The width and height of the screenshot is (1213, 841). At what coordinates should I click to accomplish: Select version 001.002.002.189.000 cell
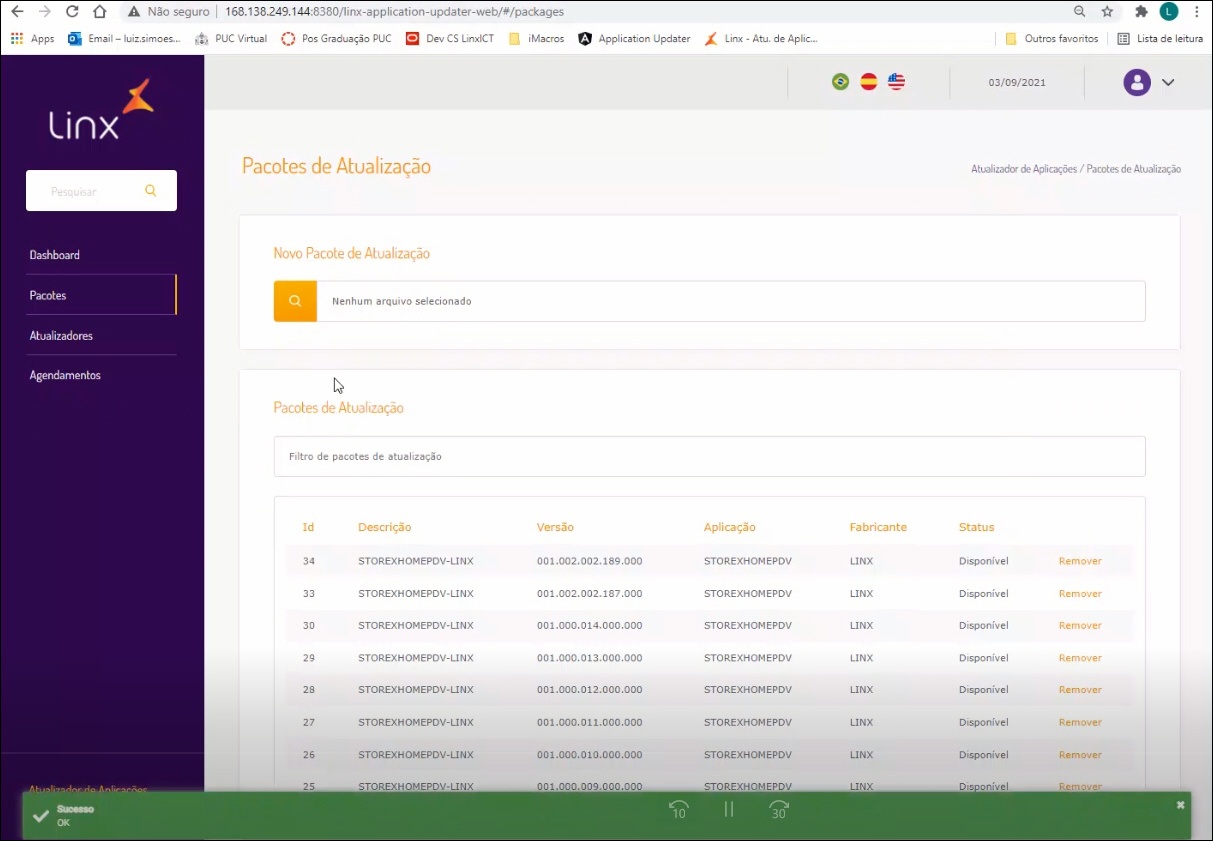pos(589,561)
